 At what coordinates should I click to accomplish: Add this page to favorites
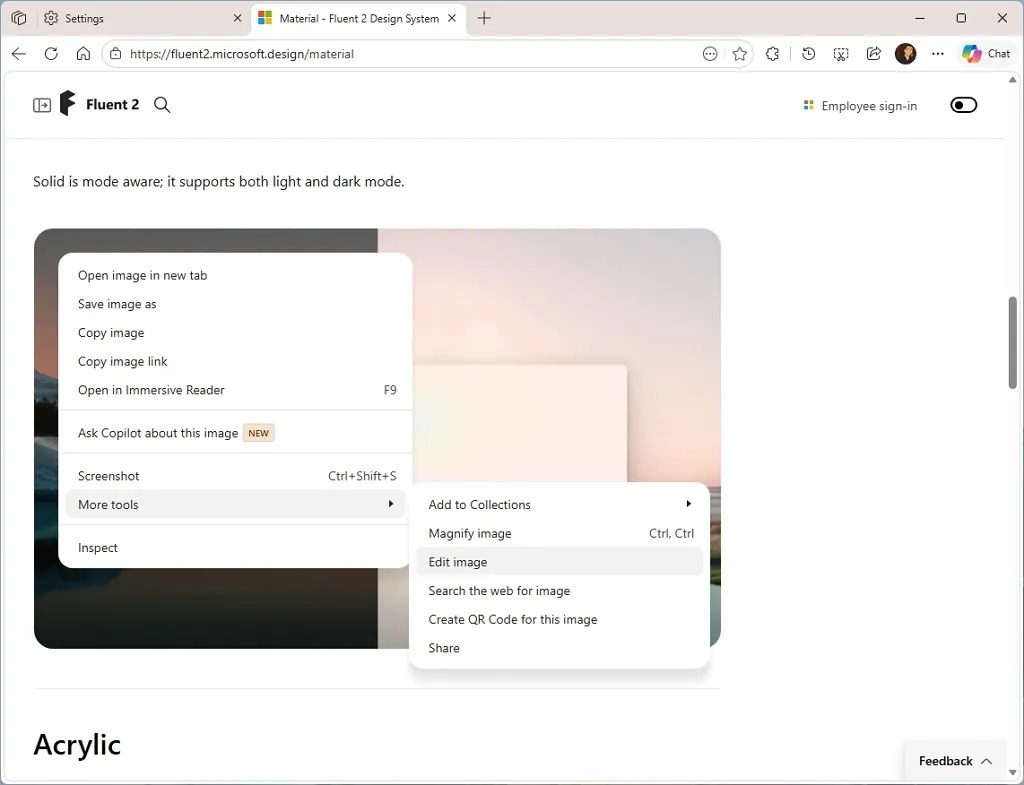pos(740,54)
